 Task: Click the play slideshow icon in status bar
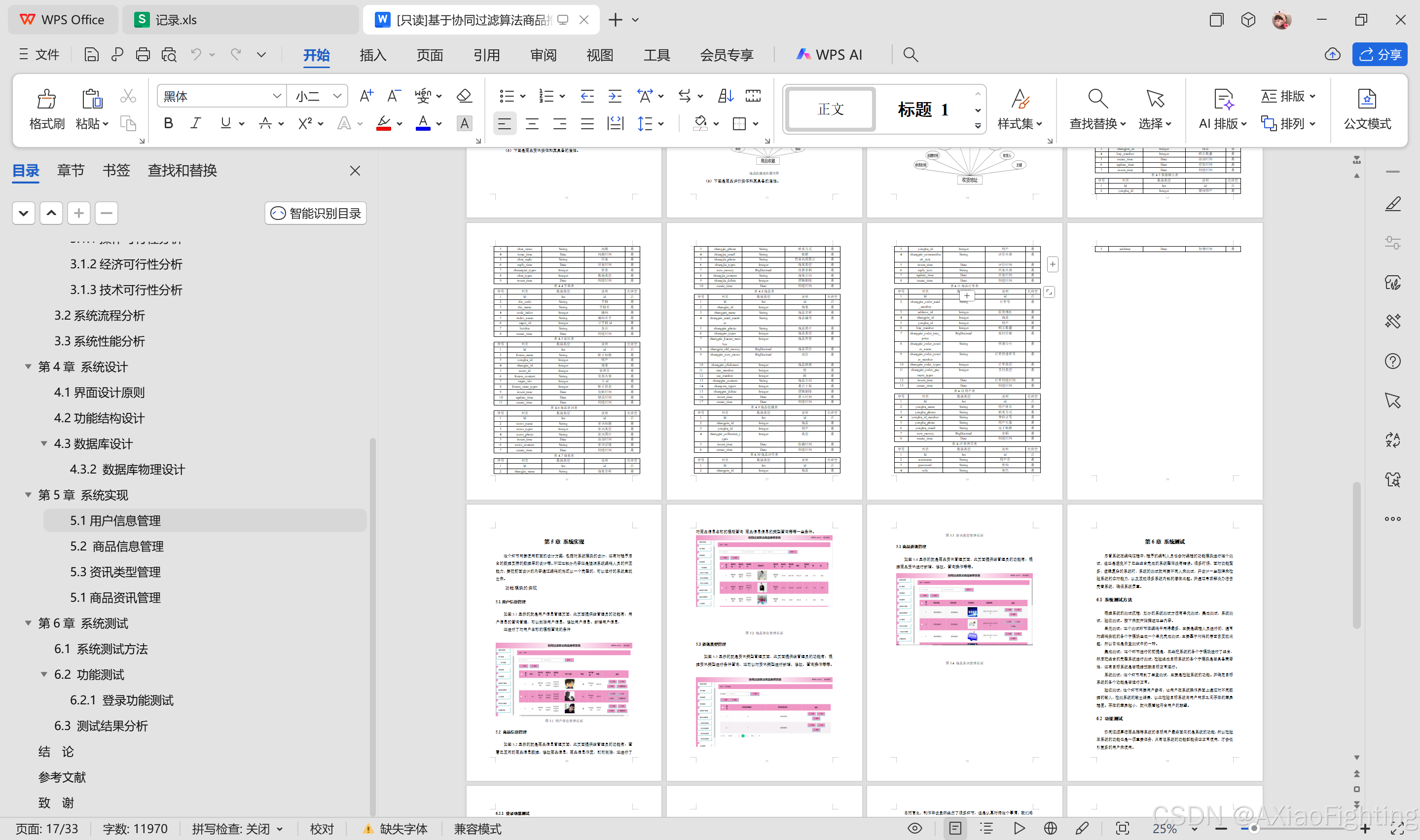1019,828
